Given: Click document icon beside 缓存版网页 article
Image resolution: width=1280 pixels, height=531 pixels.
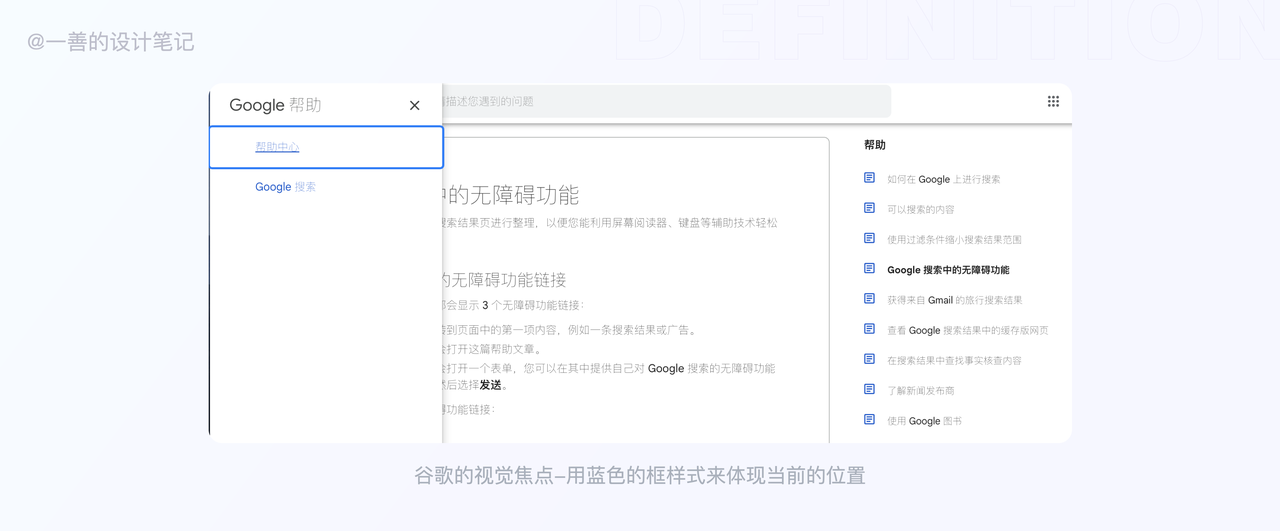Looking at the screenshot, I should pos(869,329).
